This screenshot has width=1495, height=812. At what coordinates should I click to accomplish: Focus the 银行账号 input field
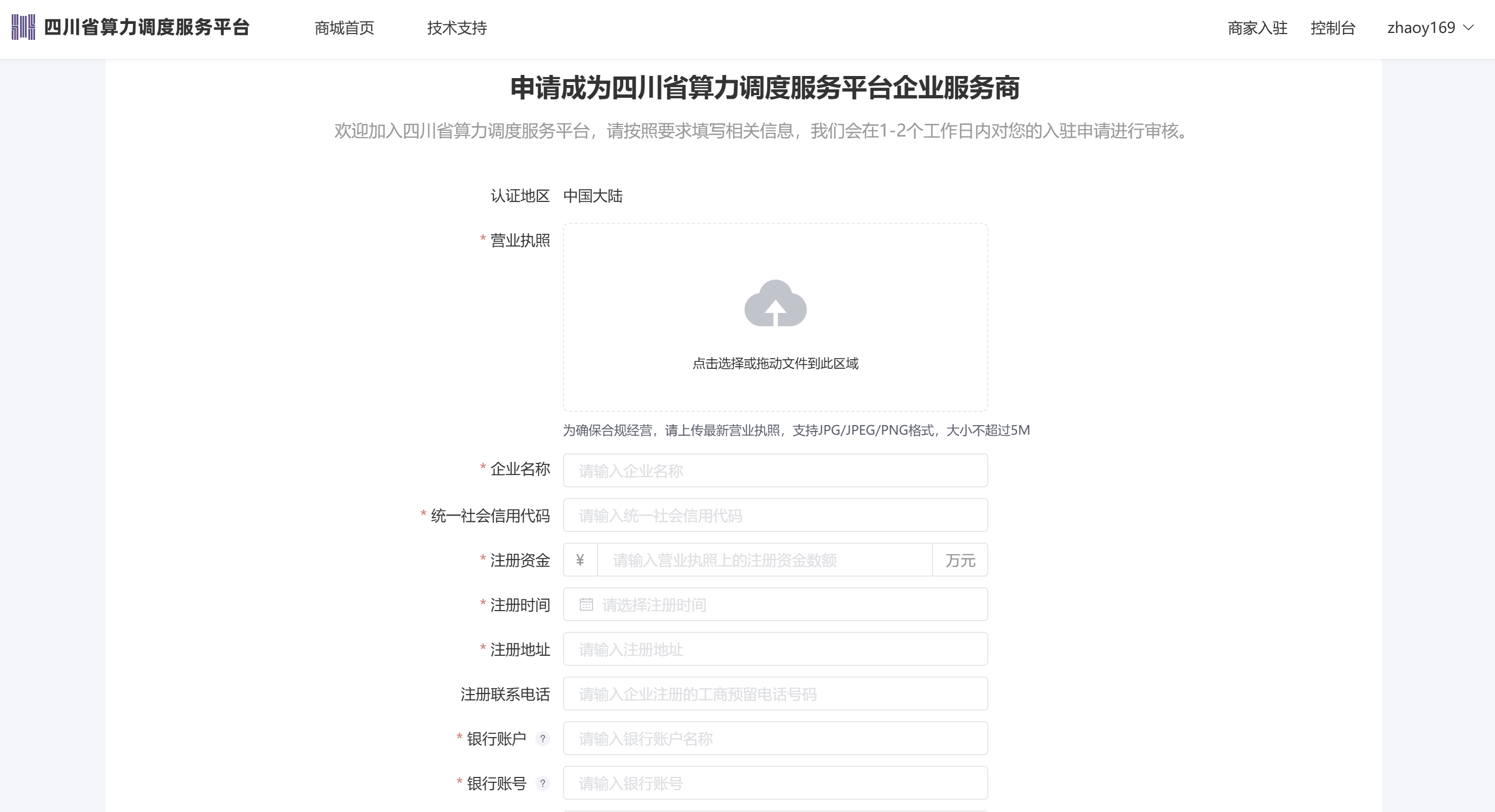tap(775, 783)
